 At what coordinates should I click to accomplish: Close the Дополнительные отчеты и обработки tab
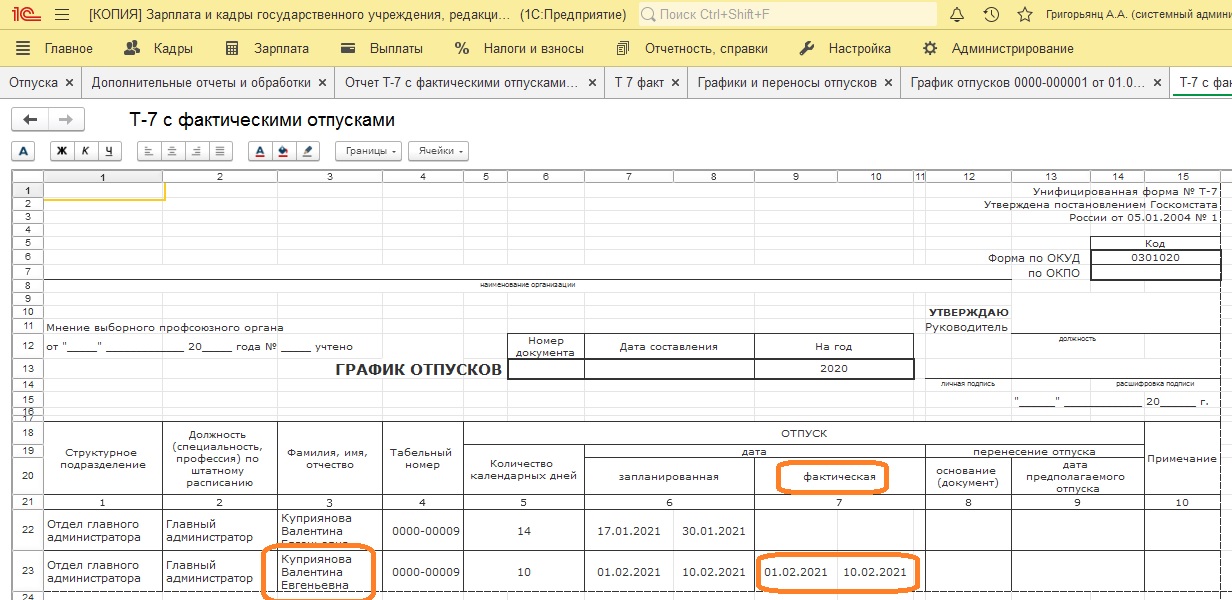click(322, 83)
